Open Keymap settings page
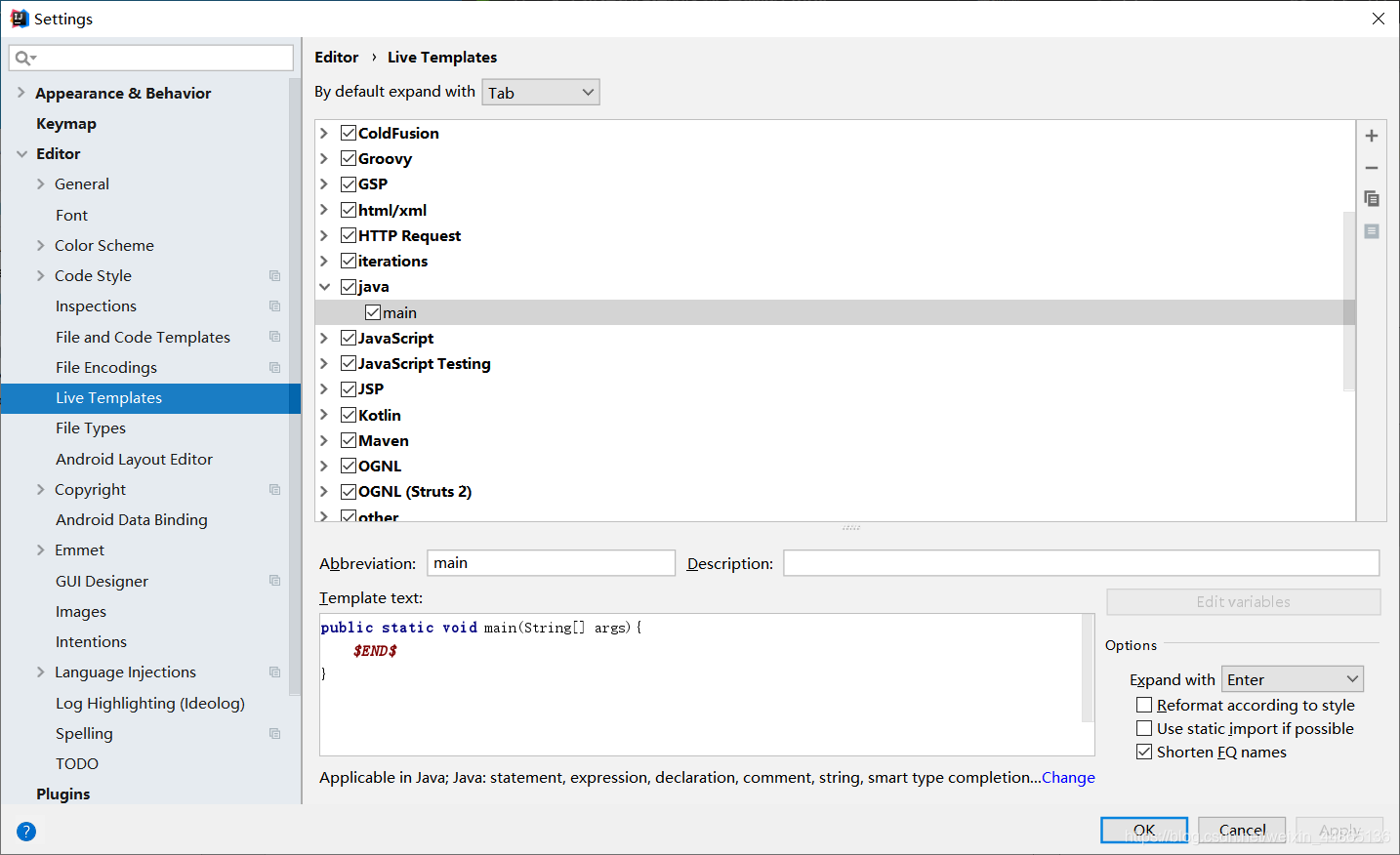 66,124
